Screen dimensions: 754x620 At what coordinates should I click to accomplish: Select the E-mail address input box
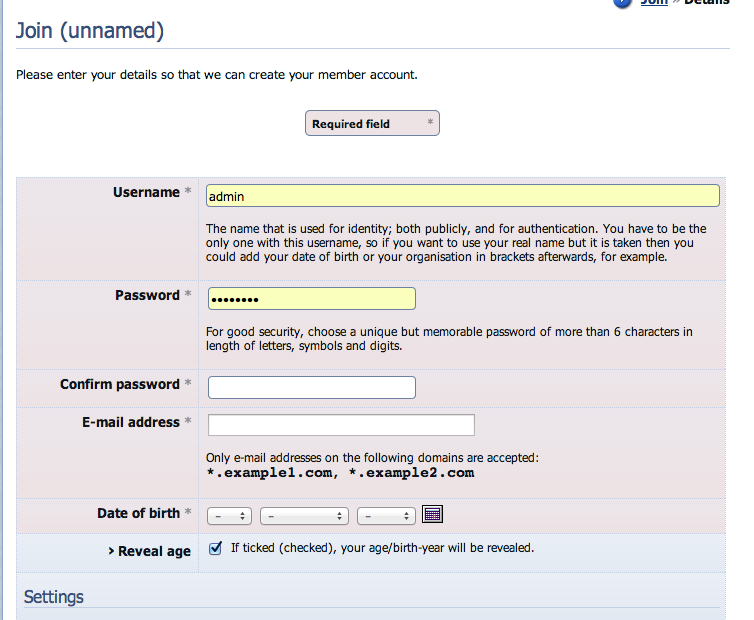click(340, 425)
